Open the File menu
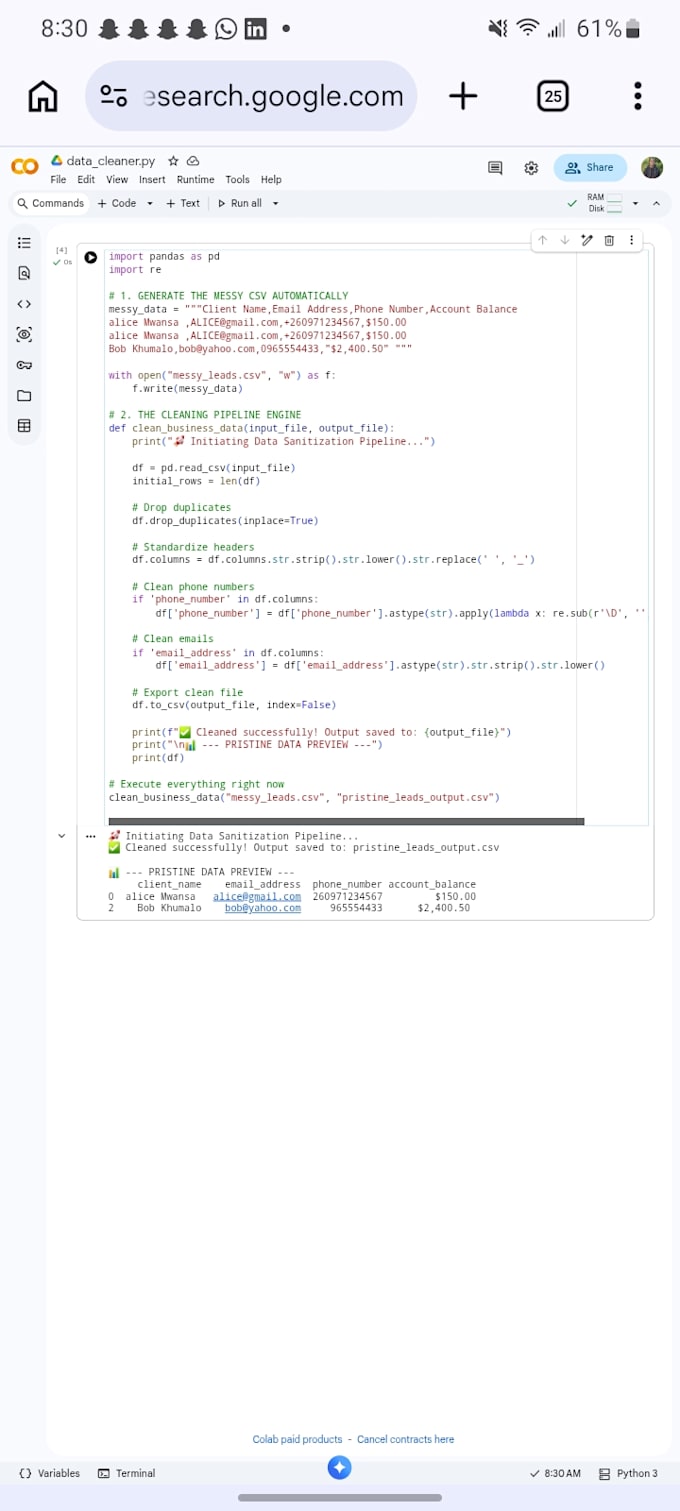The width and height of the screenshot is (680, 1511). point(58,180)
